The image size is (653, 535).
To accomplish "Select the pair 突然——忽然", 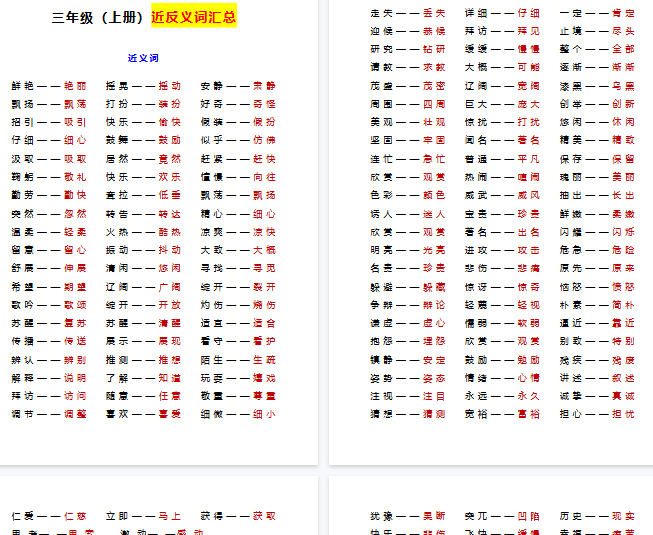I will [x=49, y=214].
